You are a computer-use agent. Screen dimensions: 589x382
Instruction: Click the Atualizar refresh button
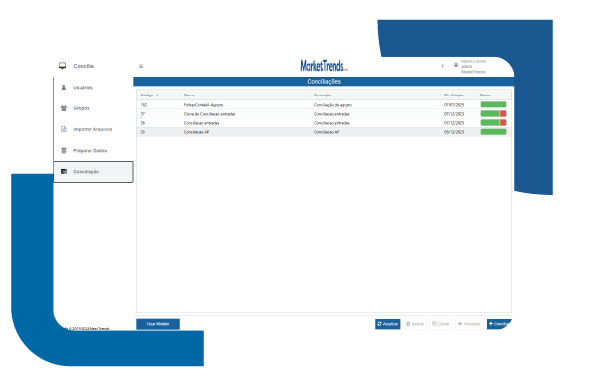[x=388, y=324]
